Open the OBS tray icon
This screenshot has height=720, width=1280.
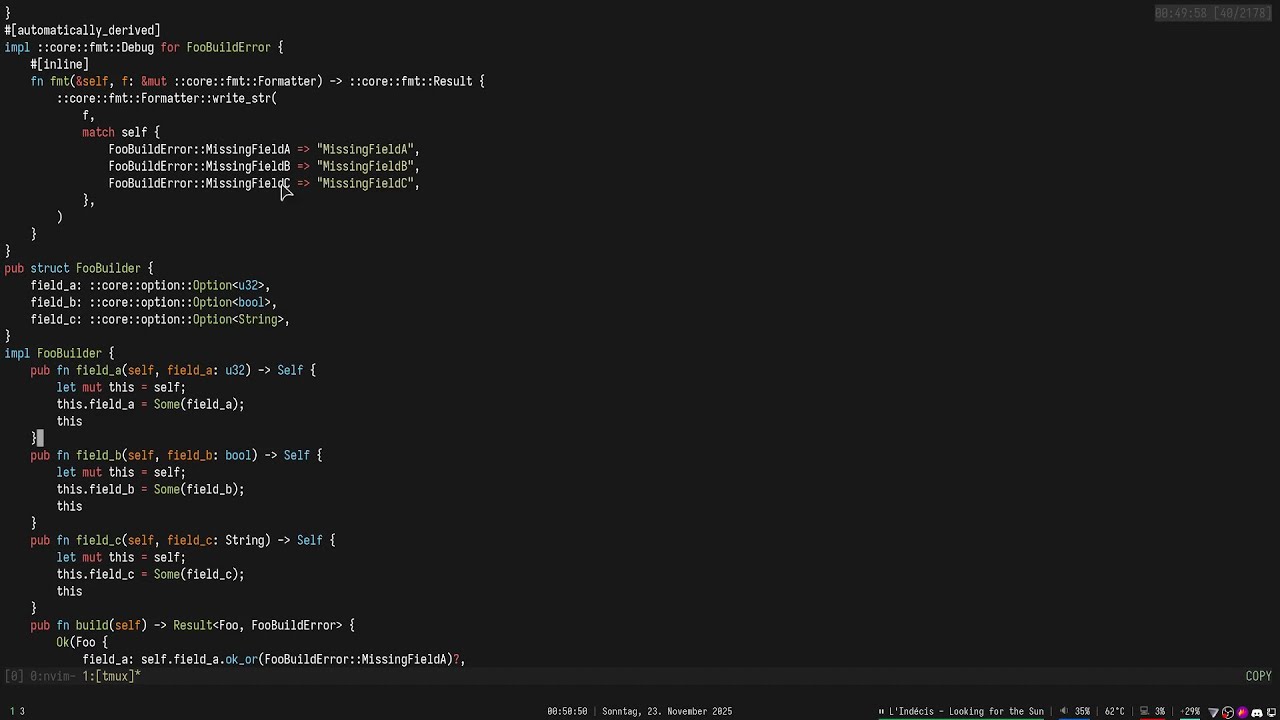point(1228,712)
